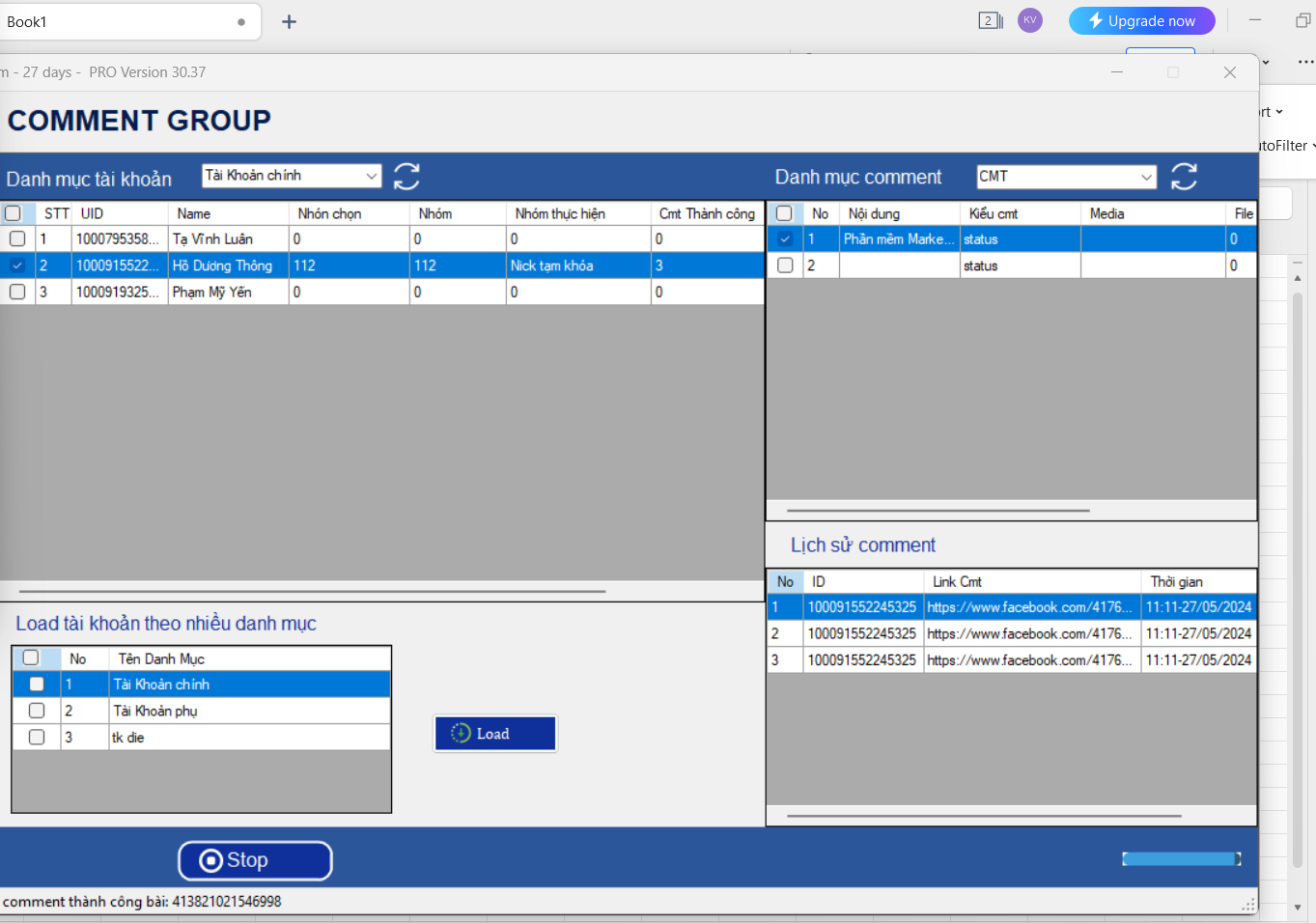Click the KV profile avatar icon

tap(1029, 20)
